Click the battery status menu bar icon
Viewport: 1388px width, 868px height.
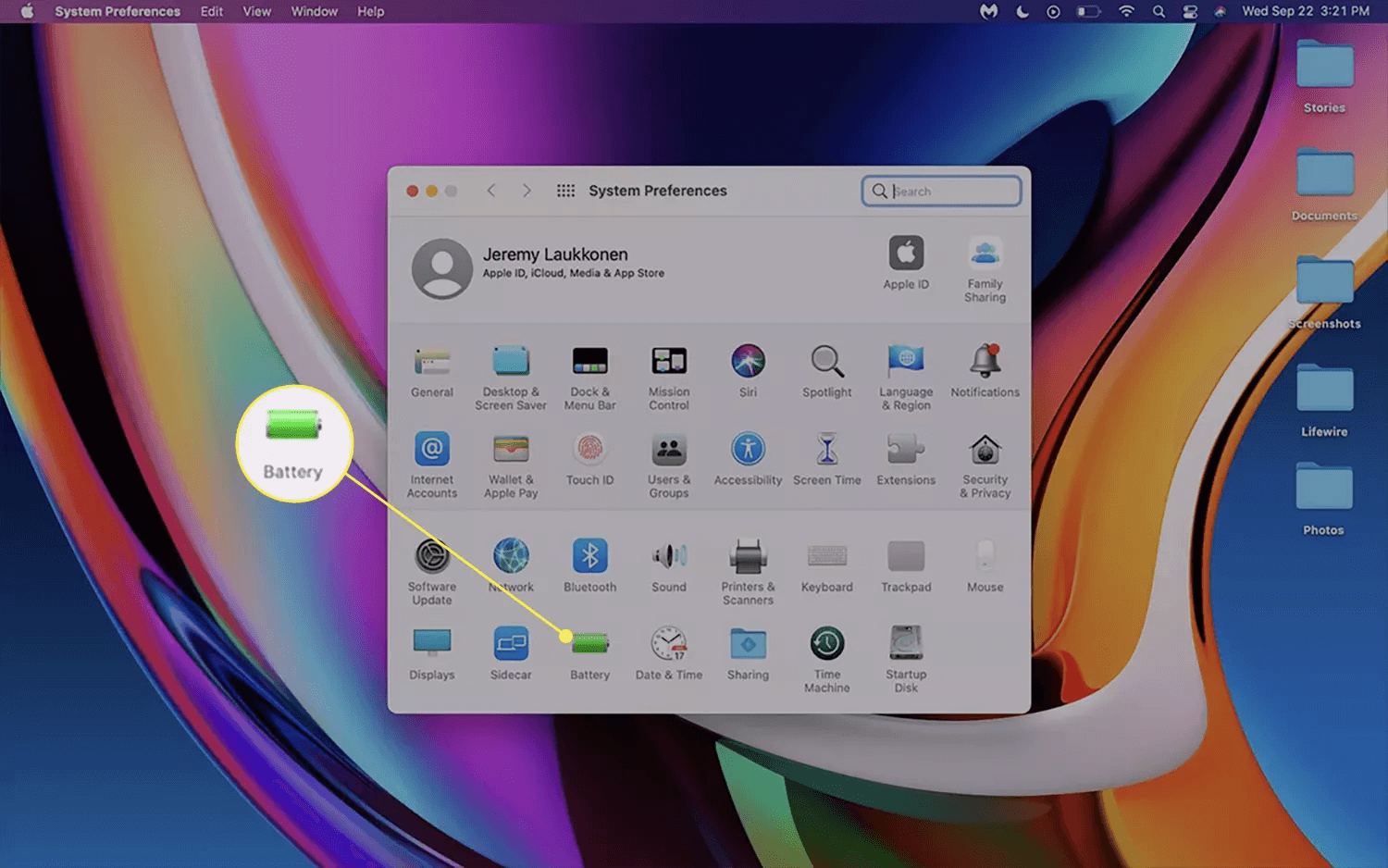click(x=1088, y=11)
